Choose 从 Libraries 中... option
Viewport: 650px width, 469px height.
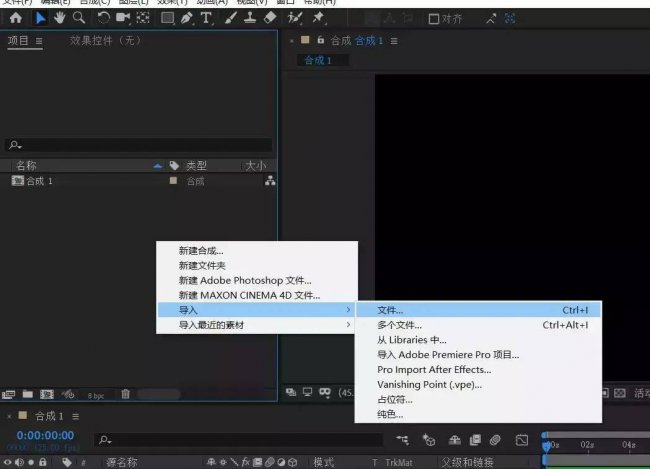(x=478, y=340)
